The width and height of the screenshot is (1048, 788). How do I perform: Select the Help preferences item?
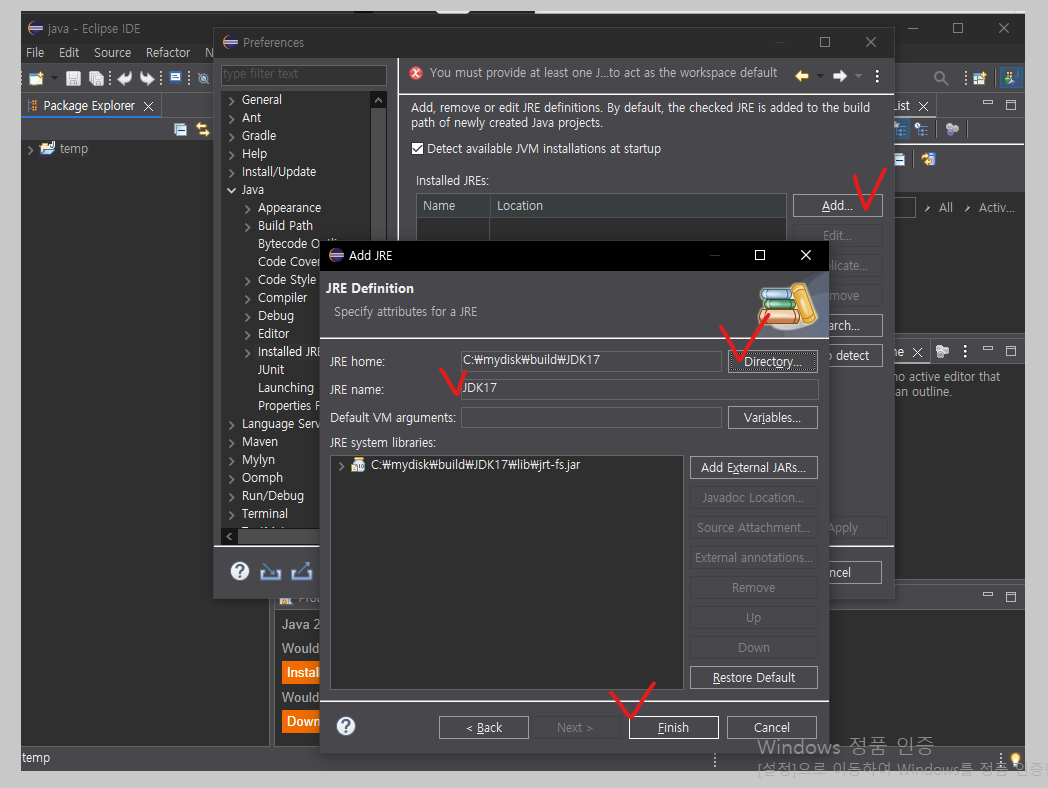(x=254, y=154)
